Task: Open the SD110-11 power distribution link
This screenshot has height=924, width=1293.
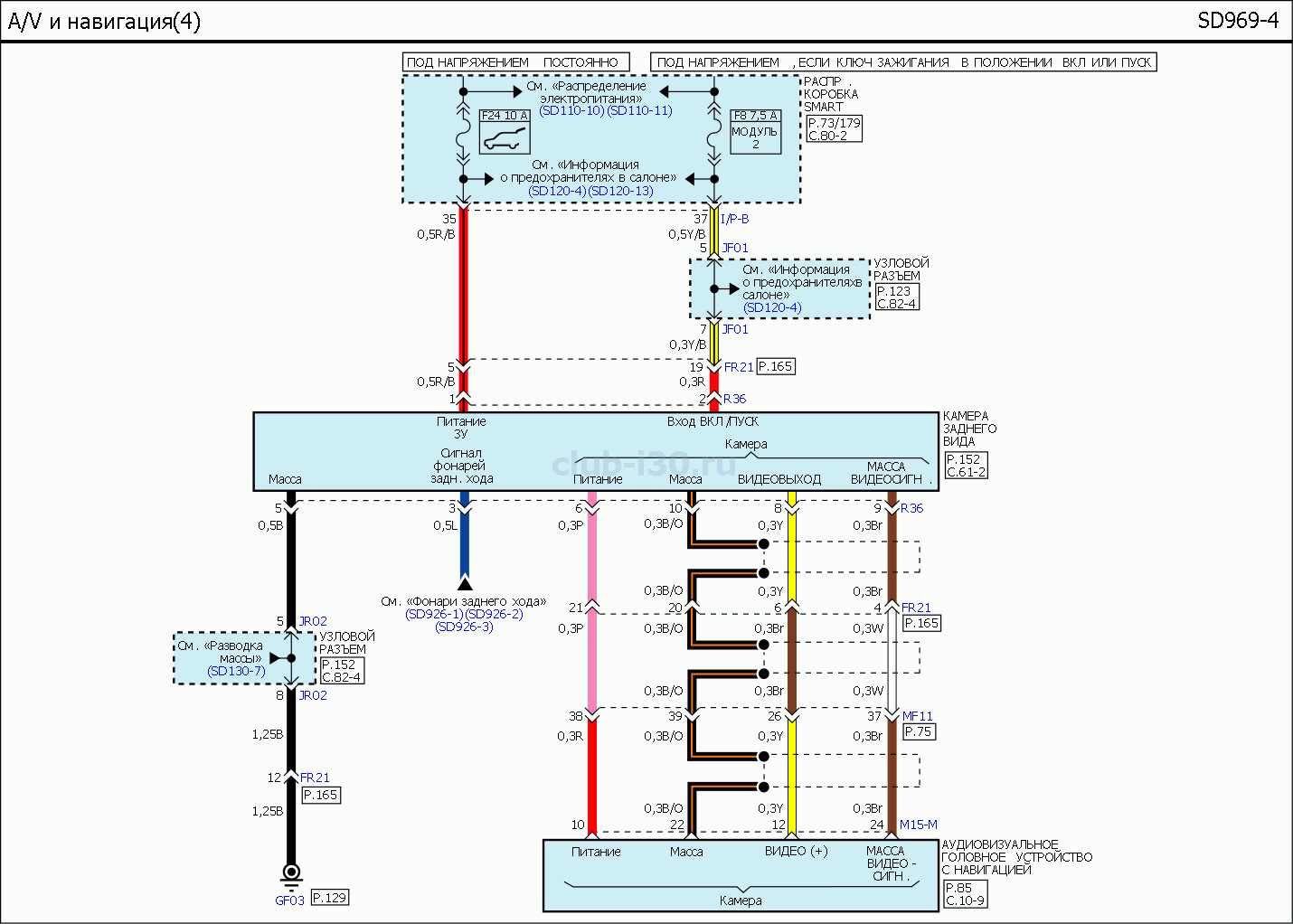Action: click(x=640, y=110)
